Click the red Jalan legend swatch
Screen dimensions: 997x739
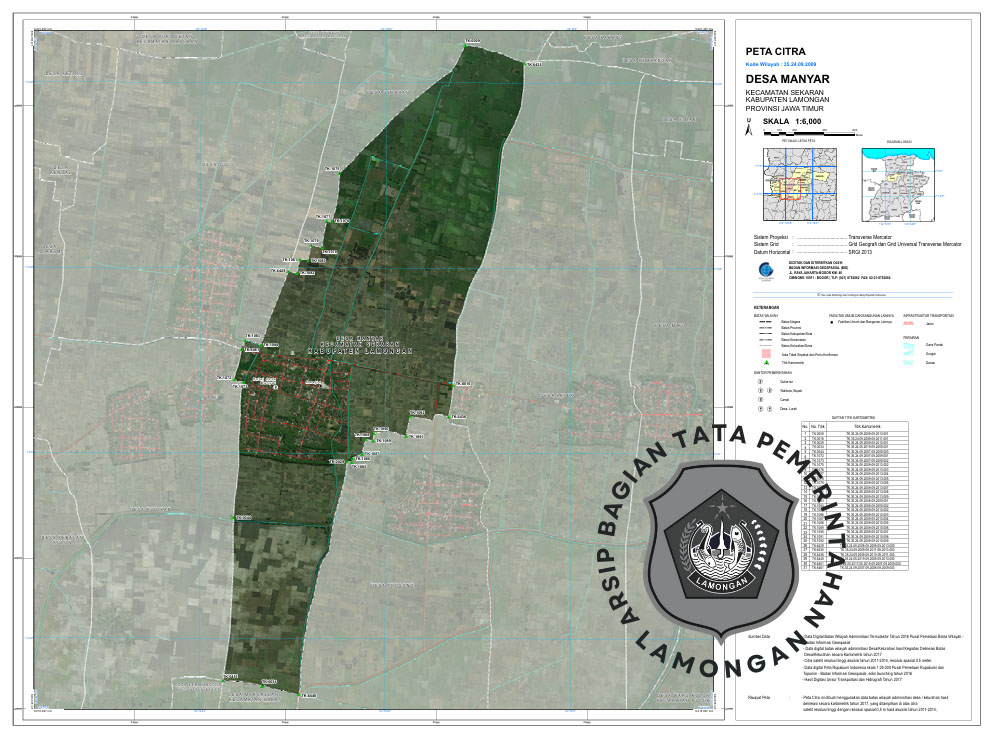click(910, 323)
